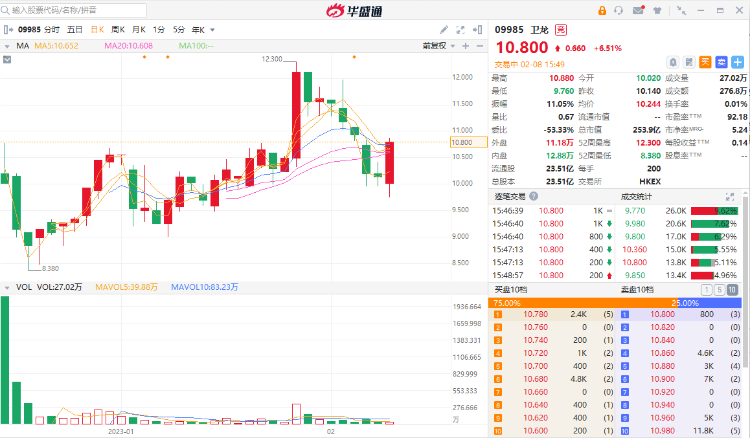Click the MA20:10.608 indicator label
Screen dimensions: 750x438
[x=129, y=46]
